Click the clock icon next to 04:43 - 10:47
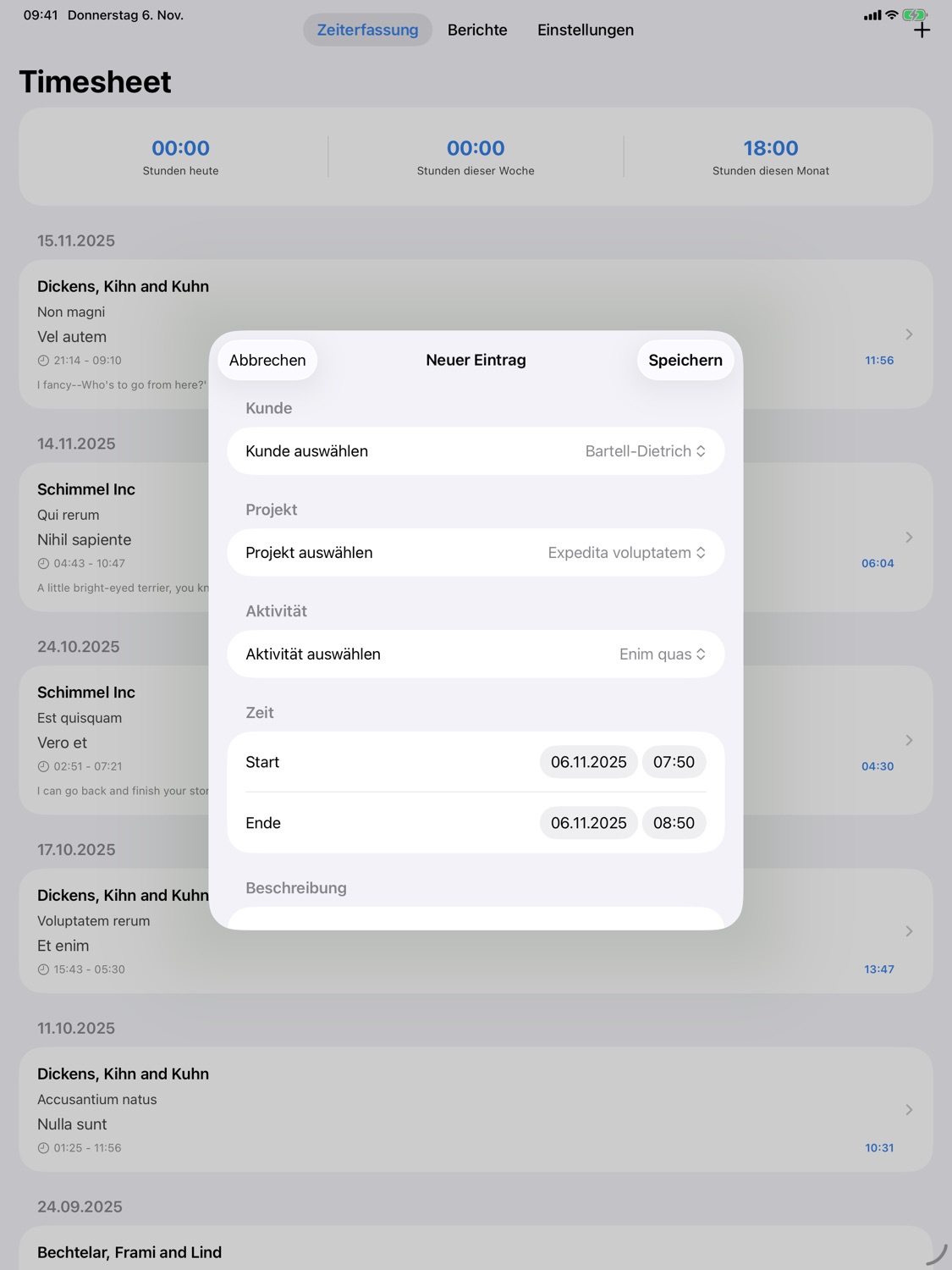The image size is (952, 1270). tap(43, 564)
